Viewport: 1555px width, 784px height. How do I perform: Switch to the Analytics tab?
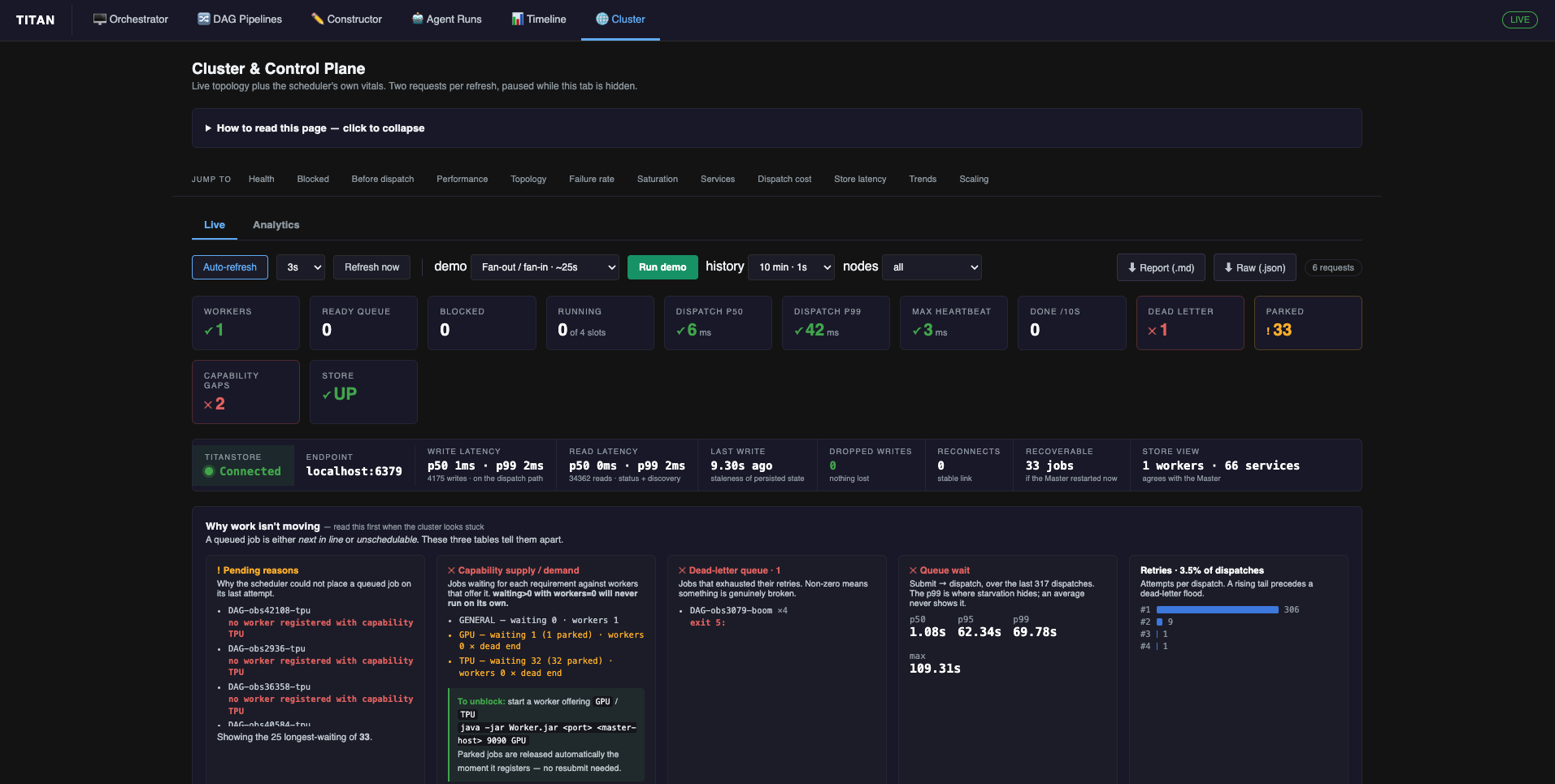click(276, 225)
